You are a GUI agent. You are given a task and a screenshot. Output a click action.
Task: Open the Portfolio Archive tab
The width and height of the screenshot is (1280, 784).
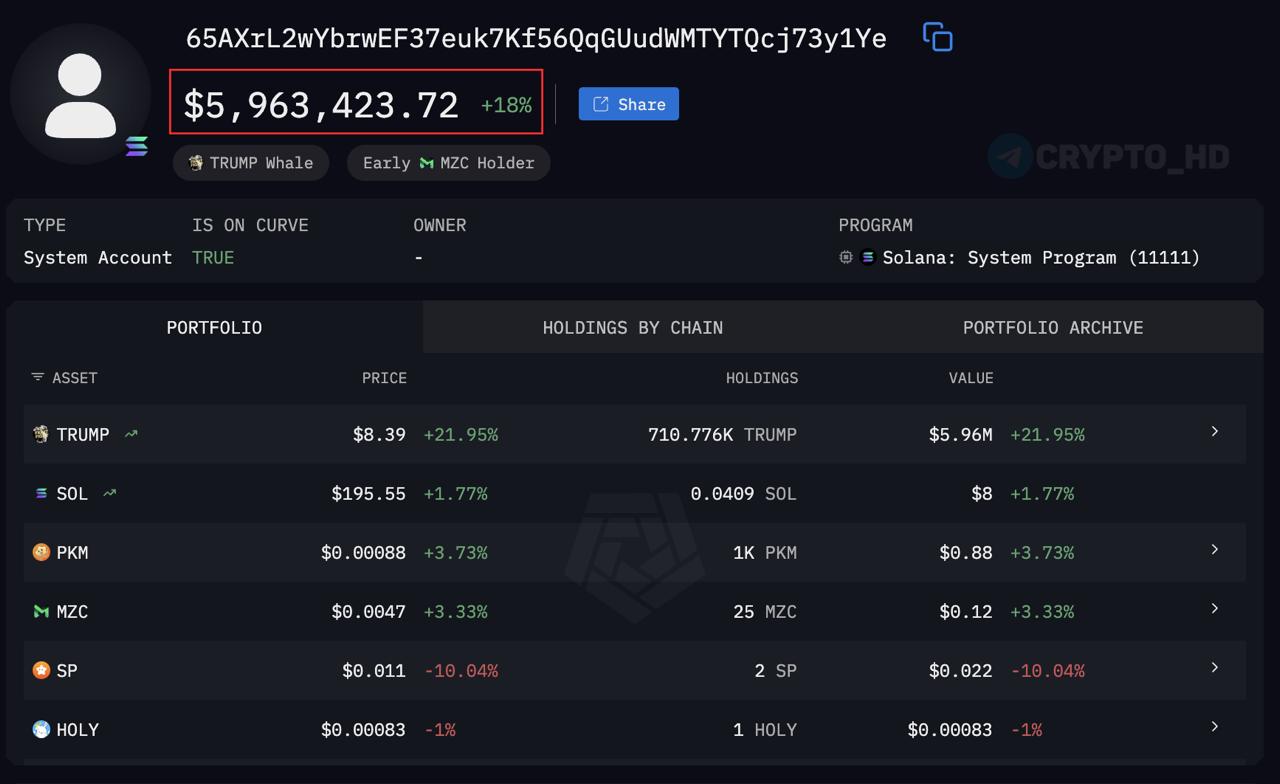click(x=1052, y=327)
